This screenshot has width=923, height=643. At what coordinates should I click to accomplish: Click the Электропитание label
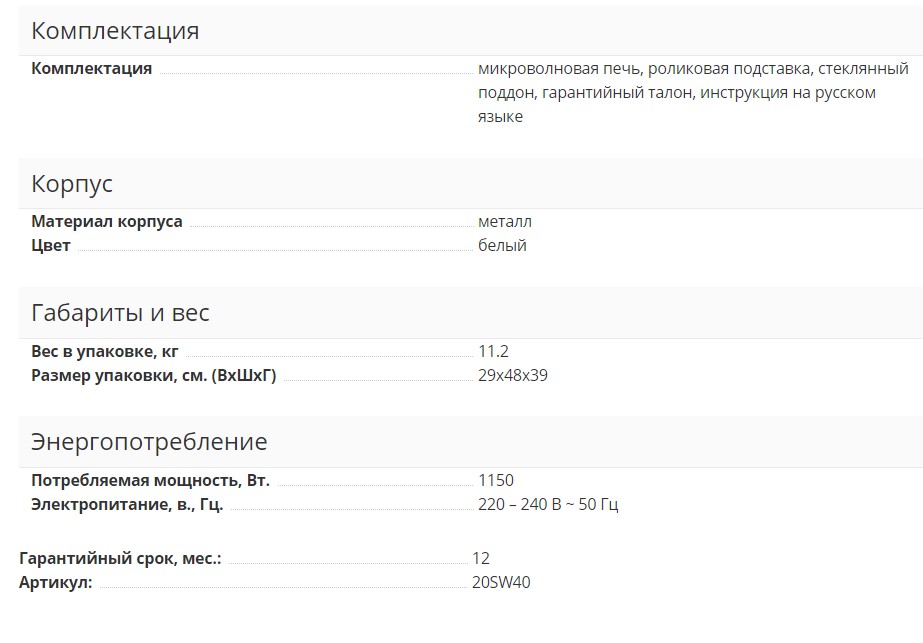point(127,505)
